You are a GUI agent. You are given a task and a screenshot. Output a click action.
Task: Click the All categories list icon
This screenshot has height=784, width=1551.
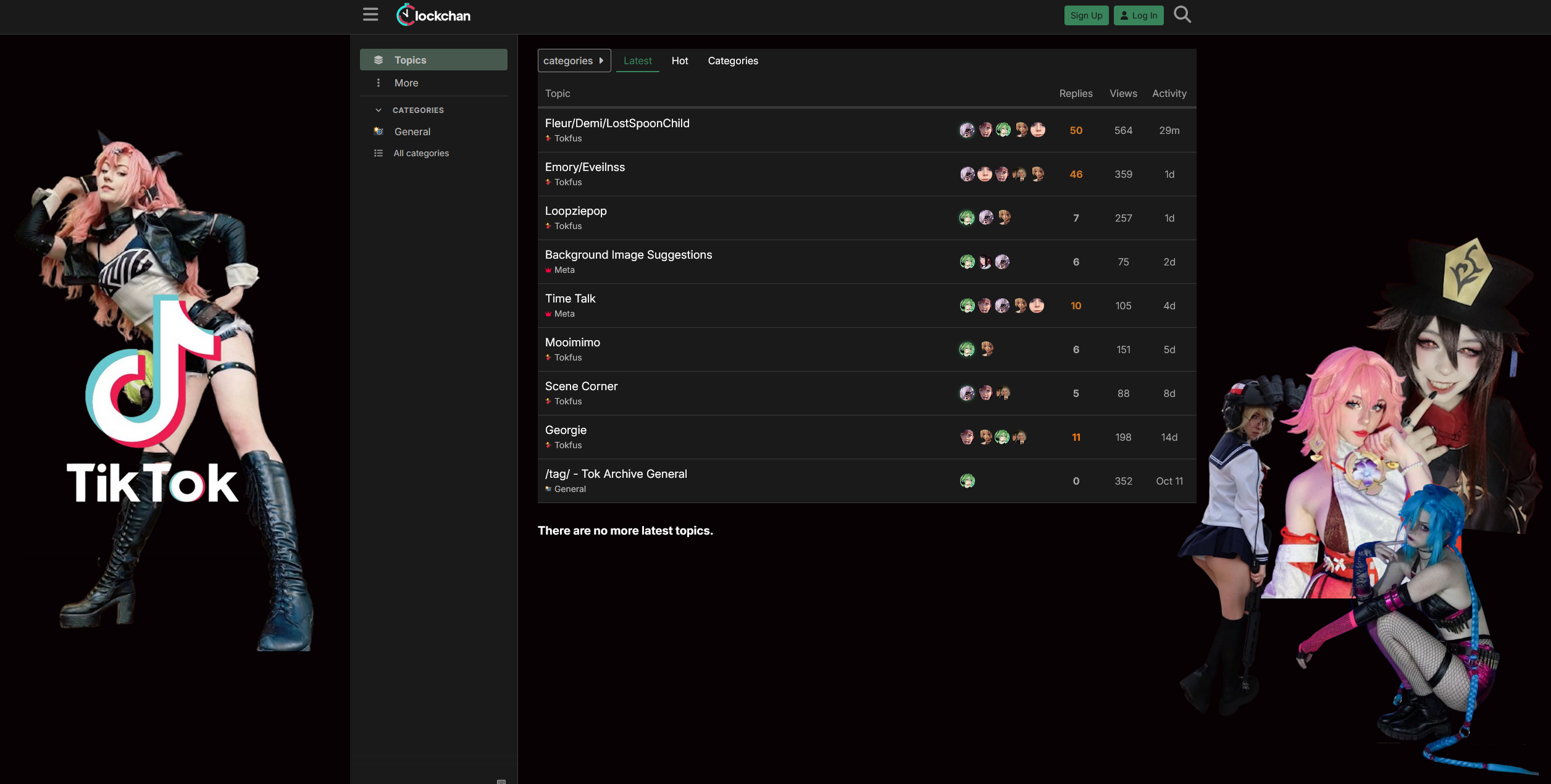click(x=378, y=153)
